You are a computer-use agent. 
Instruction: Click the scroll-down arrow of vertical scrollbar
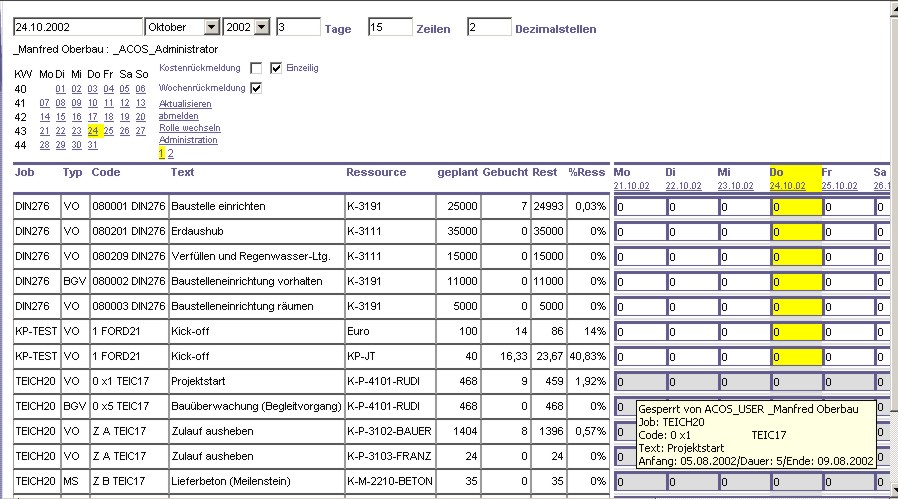pyautogui.click(x=893, y=490)
